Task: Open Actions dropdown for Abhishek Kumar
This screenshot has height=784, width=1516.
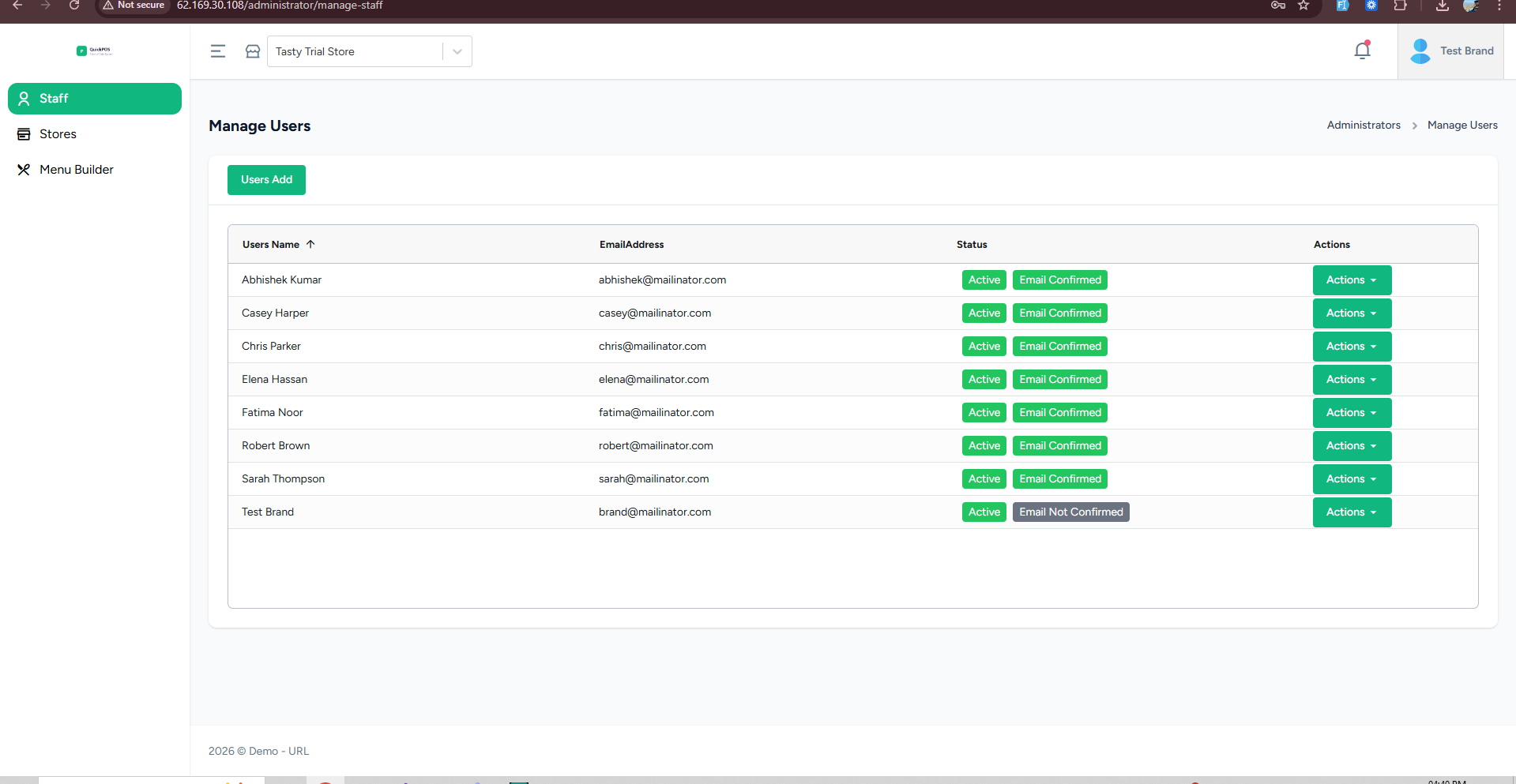Action: coord(1351,280)
